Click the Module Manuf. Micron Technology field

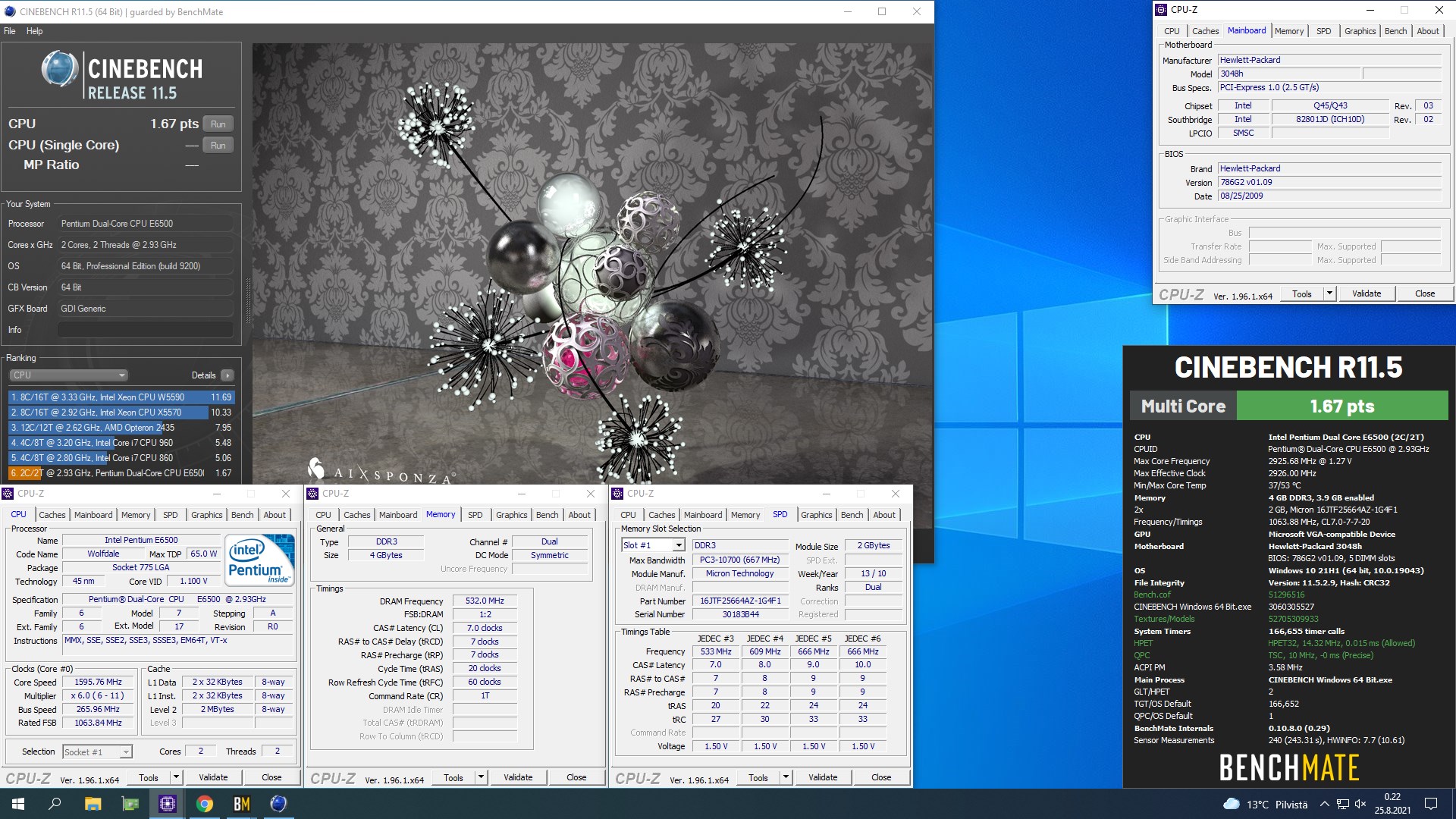coord(740,574)
